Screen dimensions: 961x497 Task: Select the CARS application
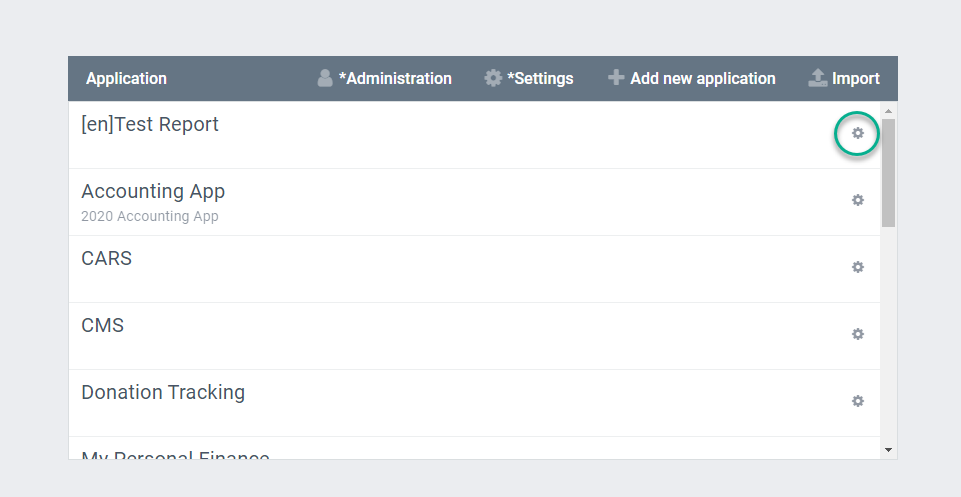106,258
